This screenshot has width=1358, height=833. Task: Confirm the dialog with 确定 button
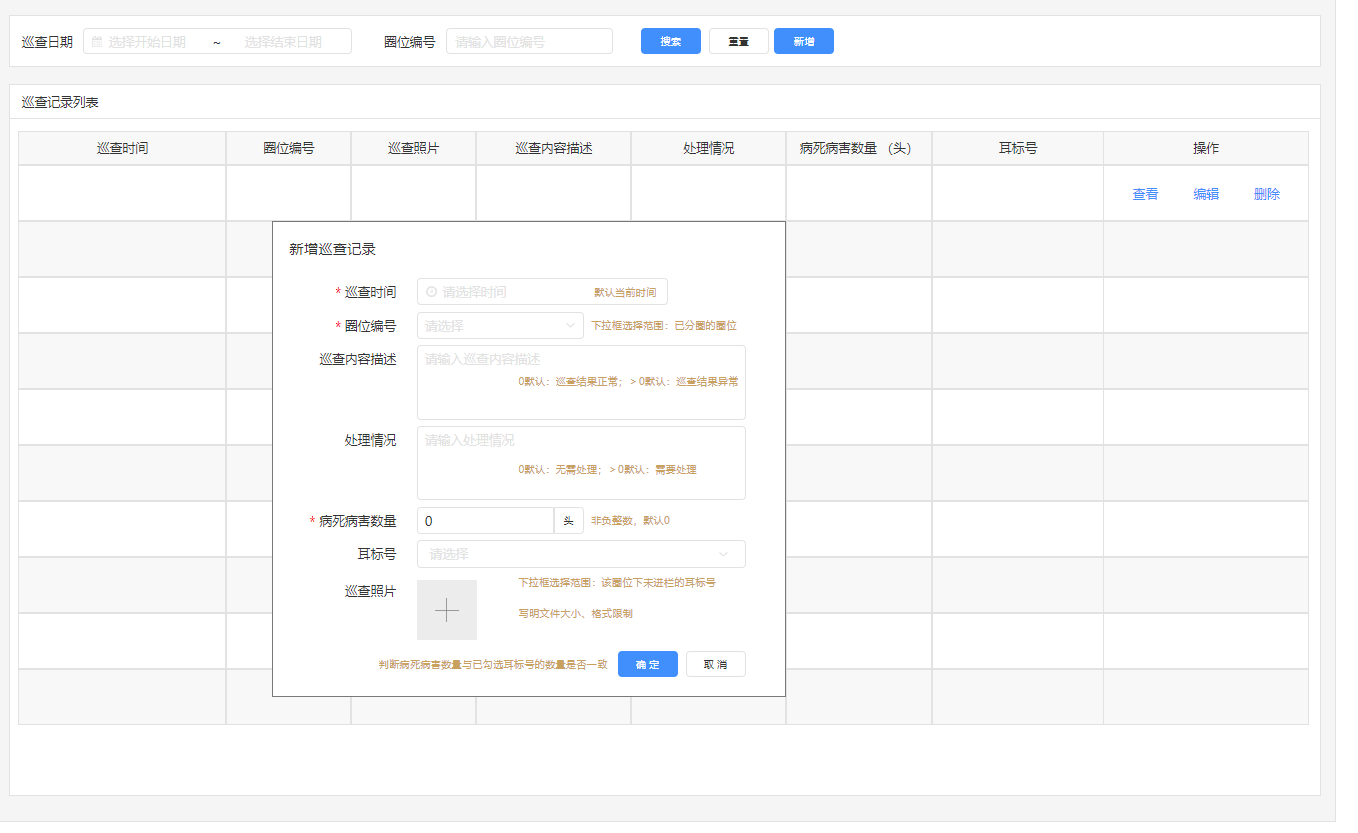pyautogui.click(x=648, y=664)
